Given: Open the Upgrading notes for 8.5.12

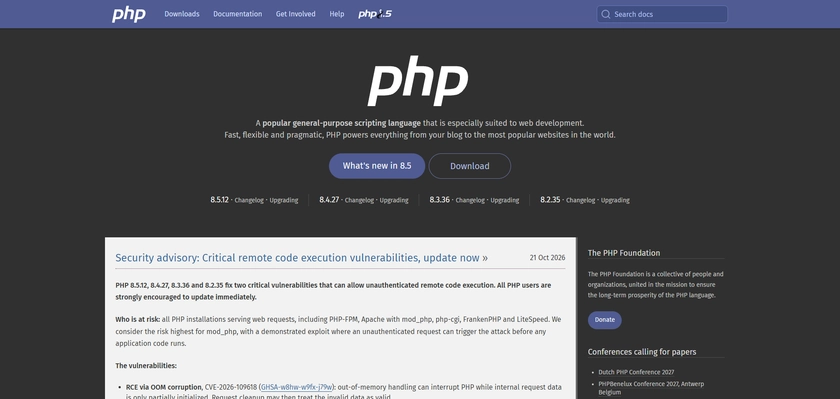Looking at the screenshot, I should [x=284, y=200].
